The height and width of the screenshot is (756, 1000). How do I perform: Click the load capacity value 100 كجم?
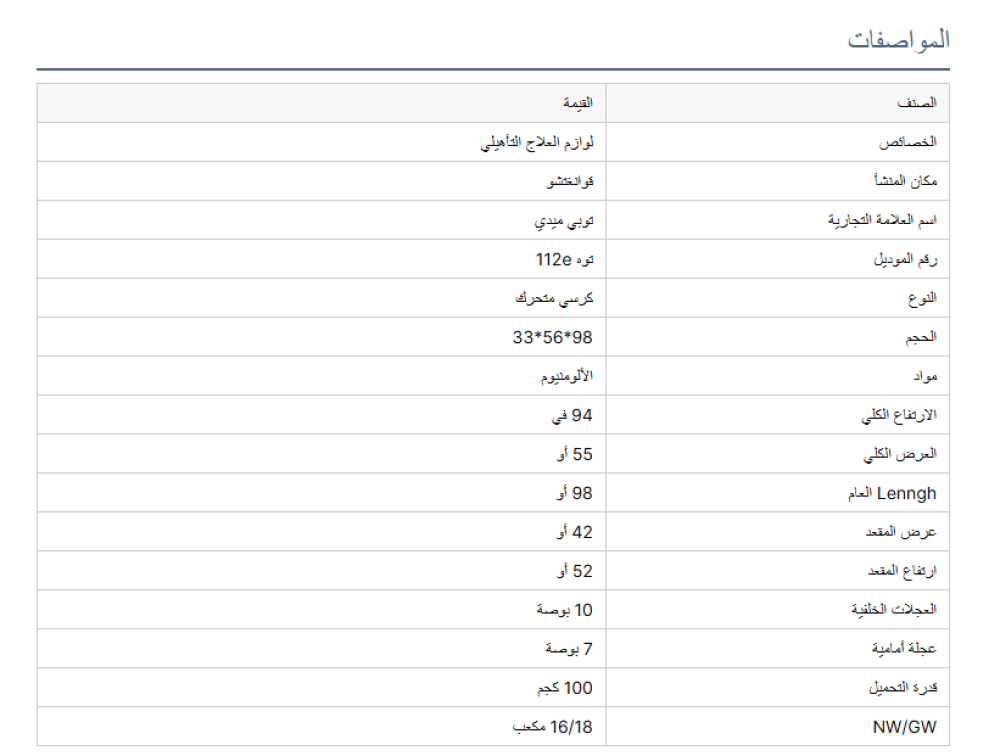565,688
